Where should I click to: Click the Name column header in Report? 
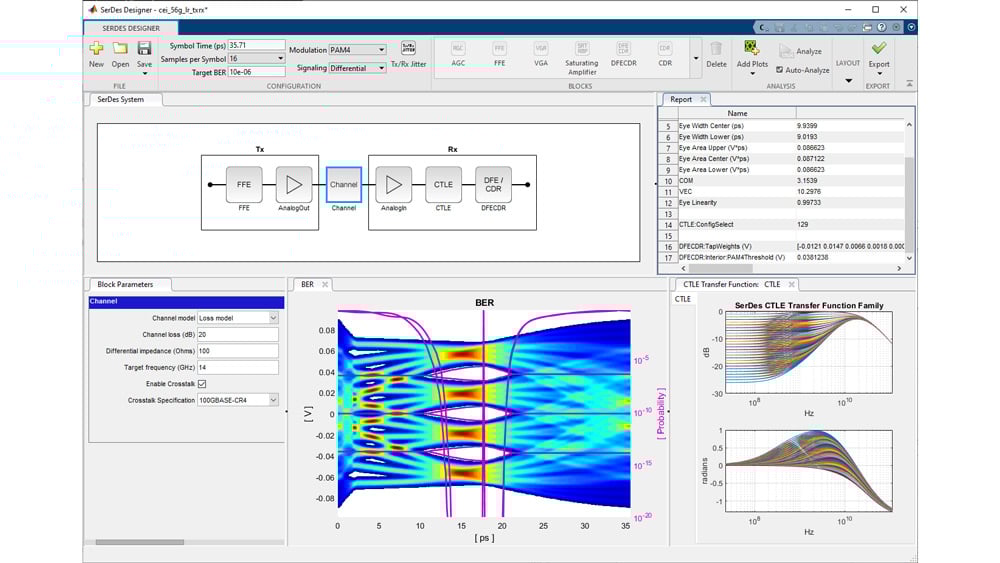737,113
